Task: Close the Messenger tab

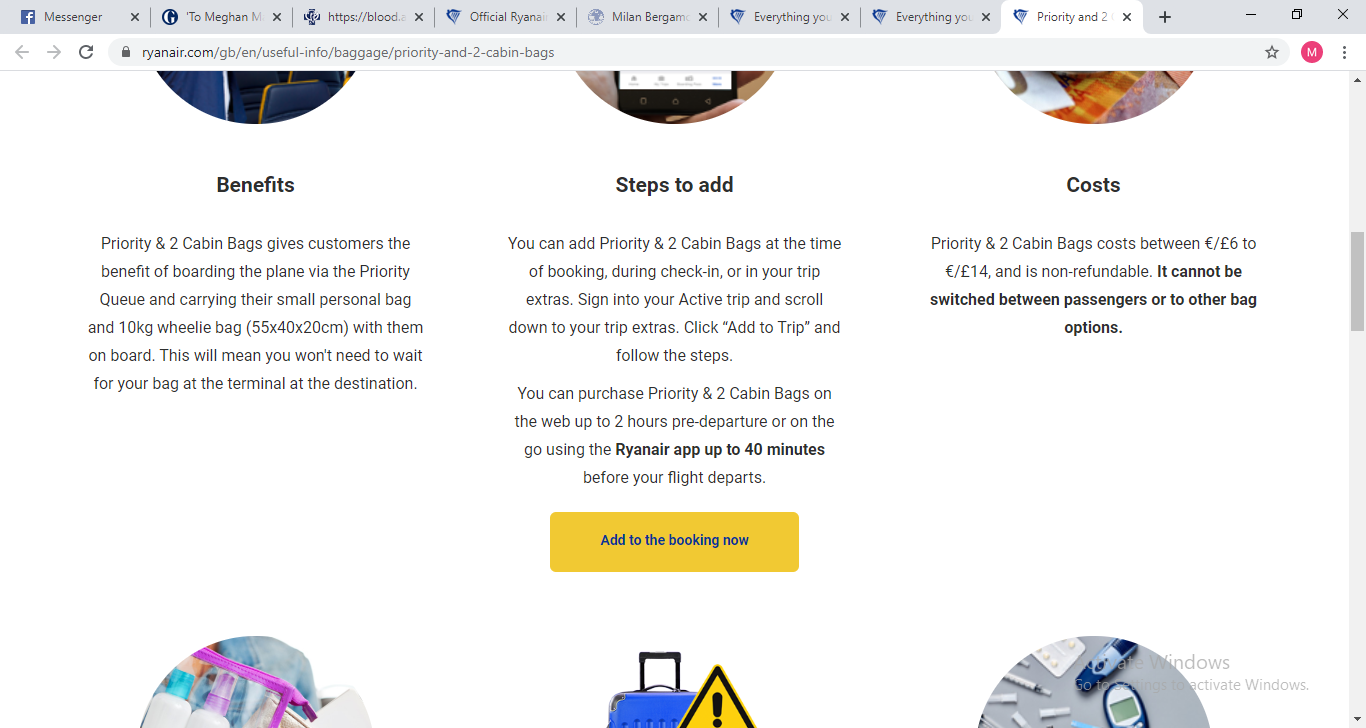Action: (135, 17)
